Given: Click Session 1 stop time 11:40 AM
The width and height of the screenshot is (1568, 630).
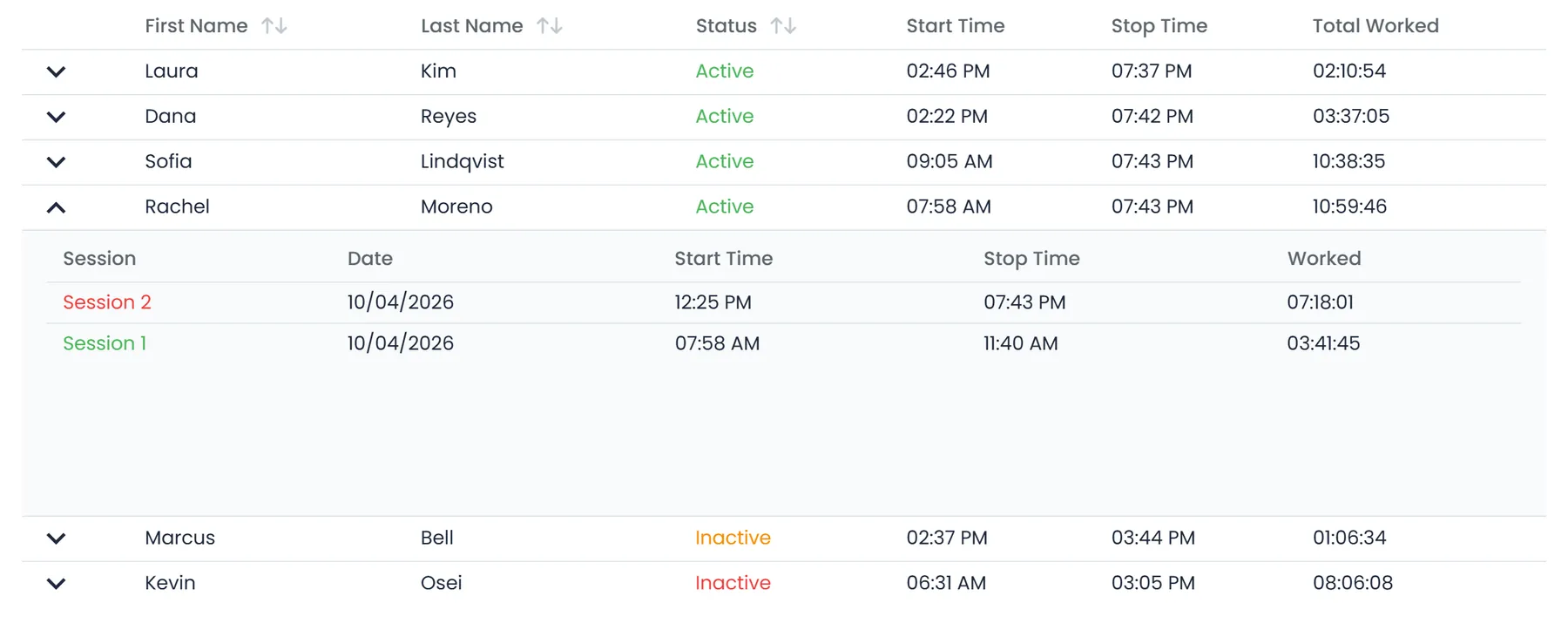Looking at the screenshot, I should [x=1021, y=343].
